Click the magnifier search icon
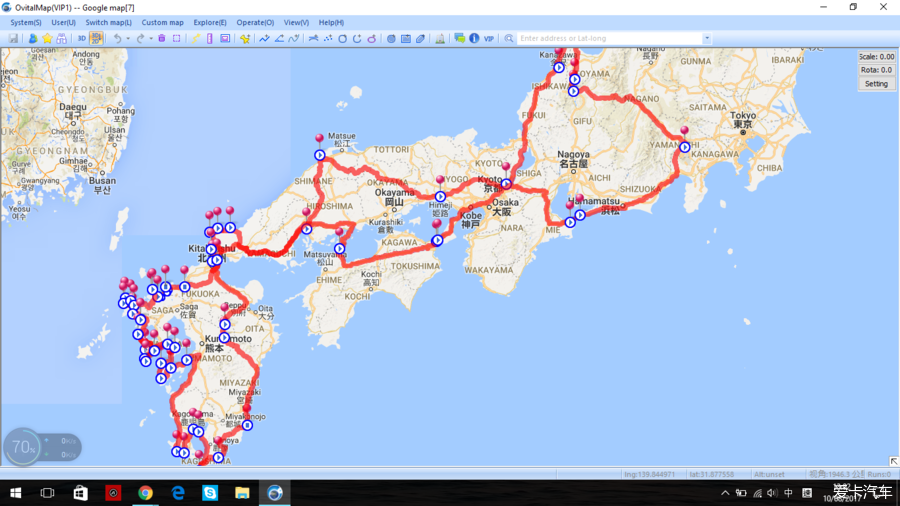 point(509,38)
